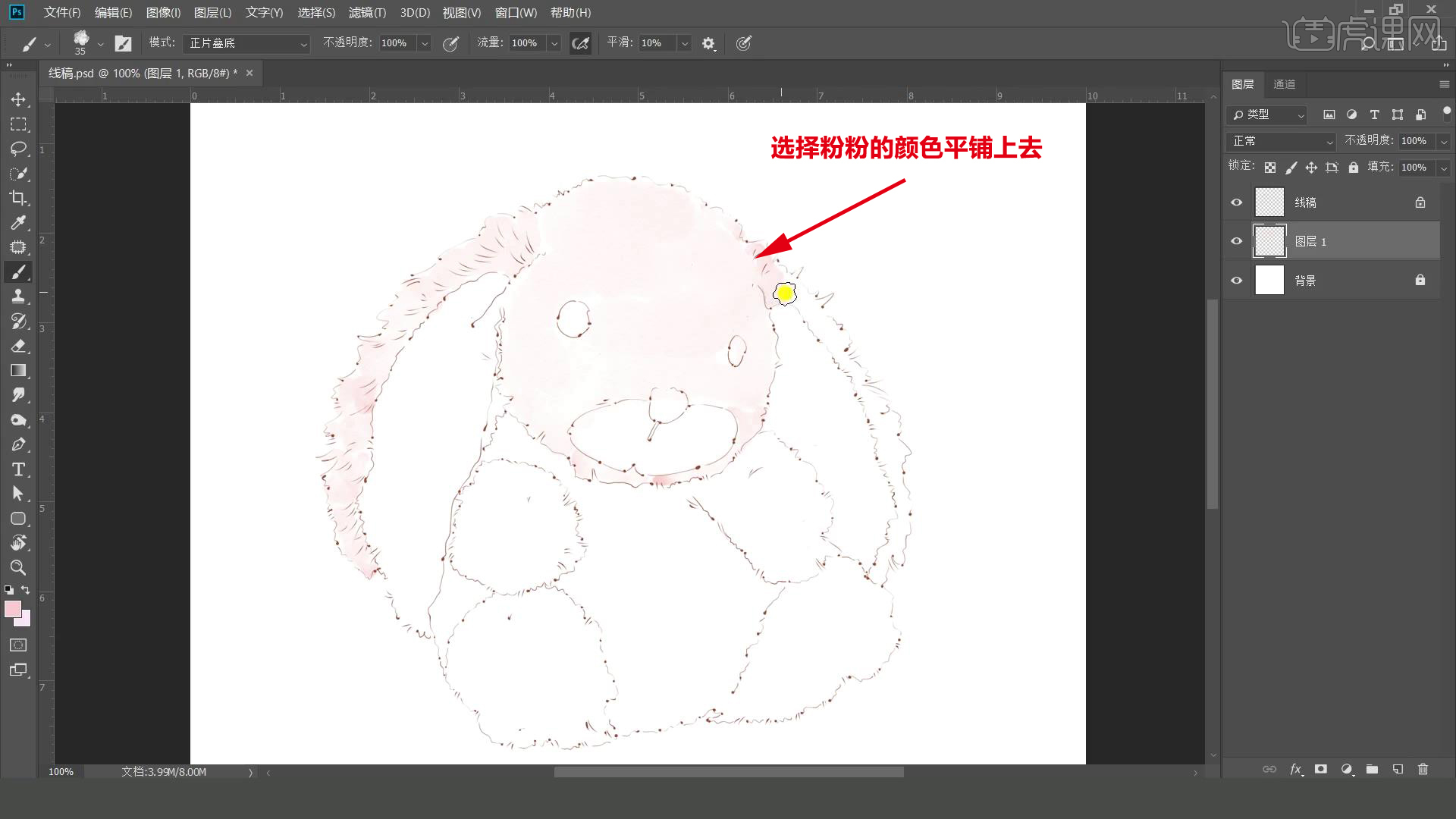1456x819 pixels.
Task: Select the Path Selection tool
Action: point(18,494)
